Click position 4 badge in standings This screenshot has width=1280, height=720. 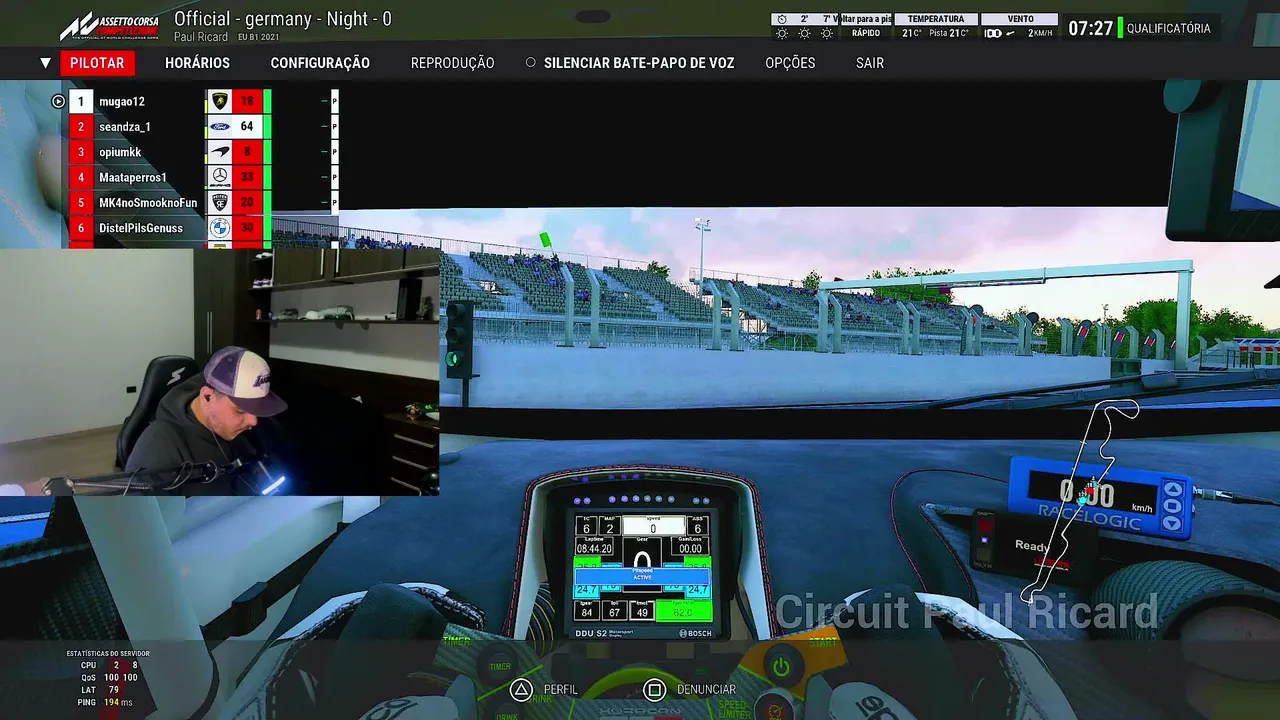(x=81, y=177)
